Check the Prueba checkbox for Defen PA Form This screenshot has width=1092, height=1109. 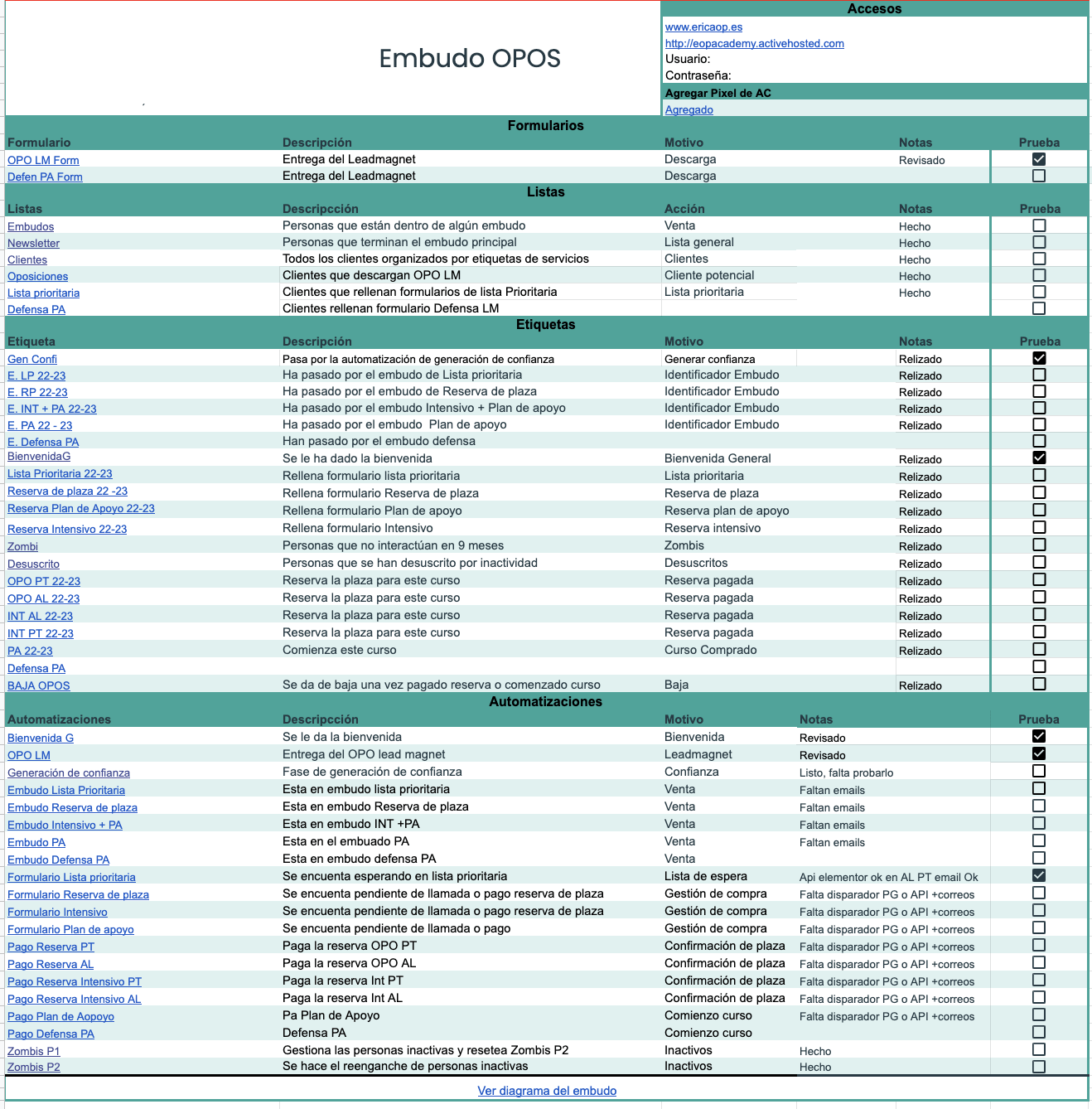click(x=1039, y=176)
